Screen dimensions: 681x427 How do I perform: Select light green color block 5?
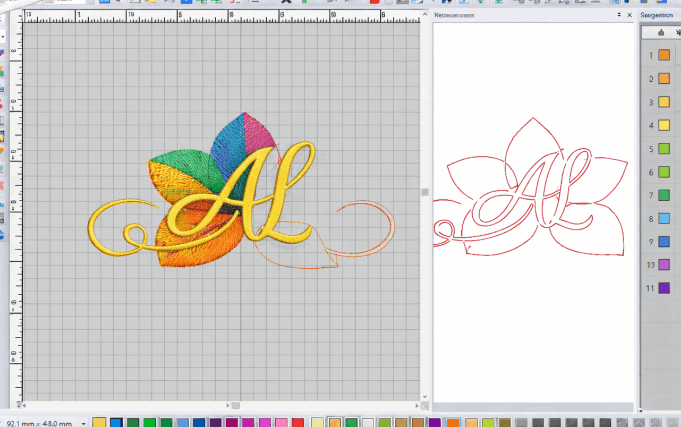663,149
